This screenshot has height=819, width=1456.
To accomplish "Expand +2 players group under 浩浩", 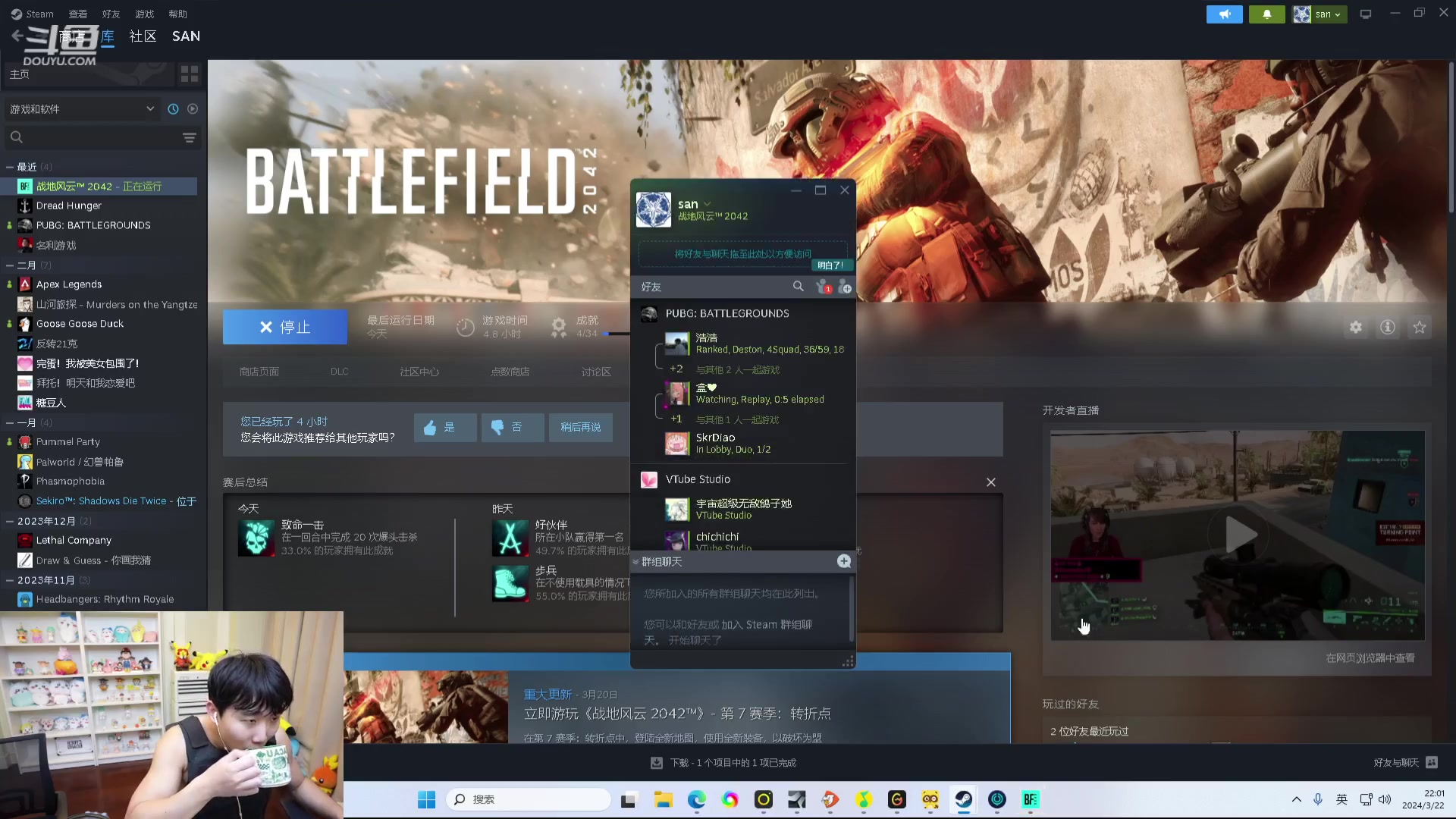I will pyautogui.click(x=676, y=369).
